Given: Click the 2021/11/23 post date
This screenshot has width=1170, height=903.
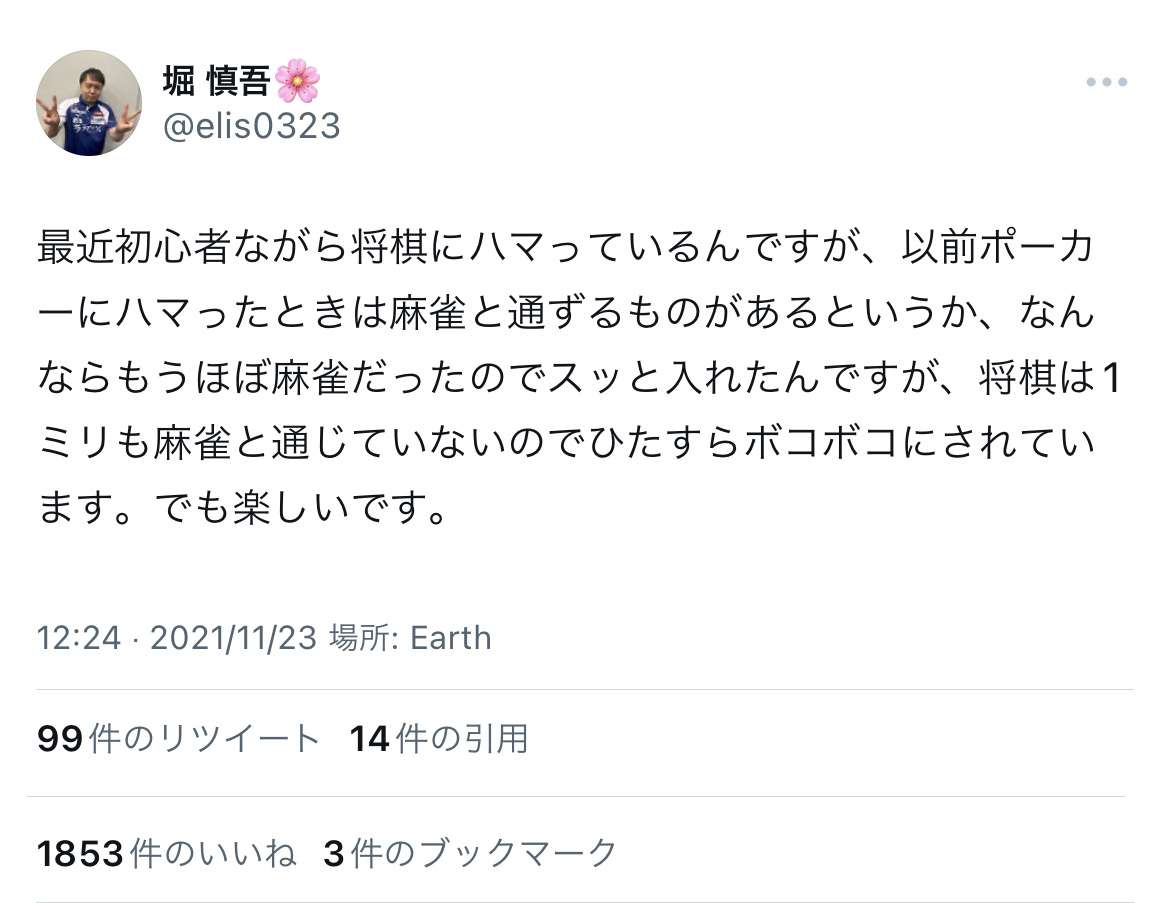Looking at the screenshot, I should click(x=233, y=638).
